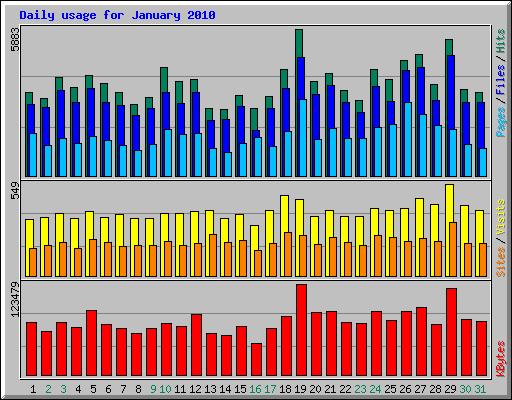The width and height of the screenshot is (512, 400).
Task: Click the cyan pages bar for day 19
Action: coord(303,138)
